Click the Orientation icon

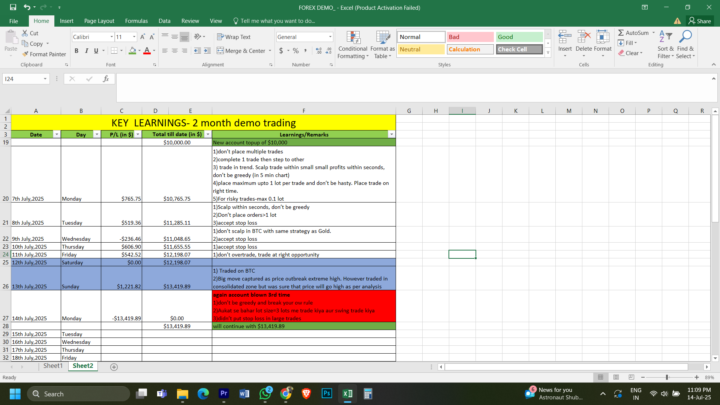click(198, 37)
